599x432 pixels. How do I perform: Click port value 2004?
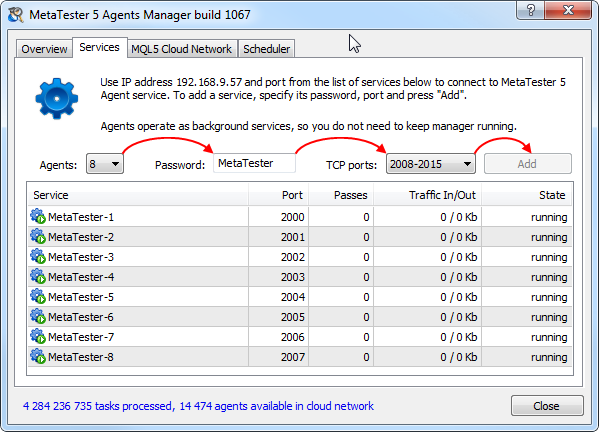[293, 297]
